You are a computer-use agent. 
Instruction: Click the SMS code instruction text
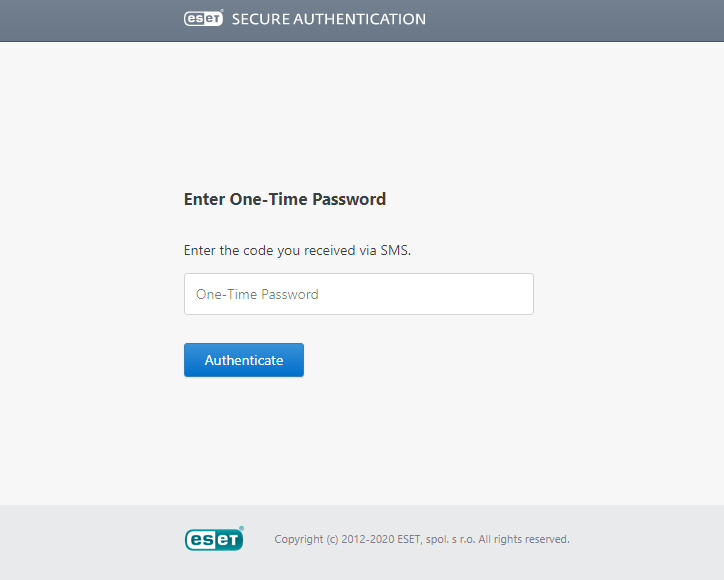[297, 250]
